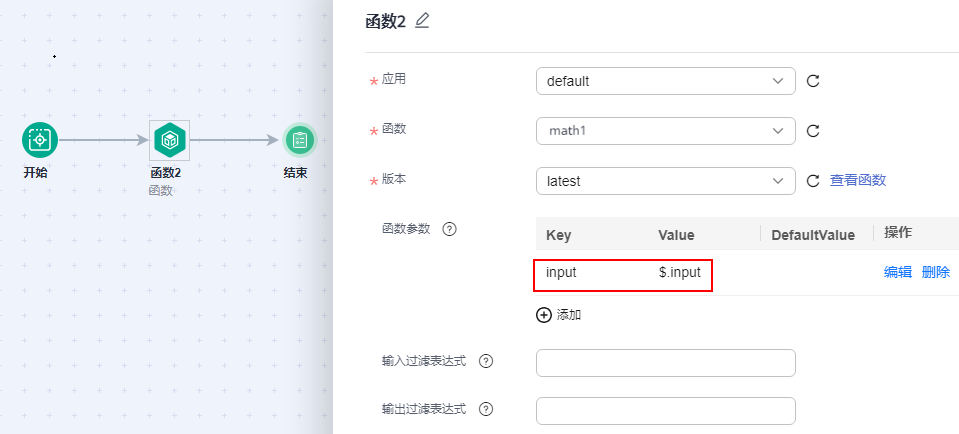
Task: Show help for 函数参数
Action: coord(449,229)
